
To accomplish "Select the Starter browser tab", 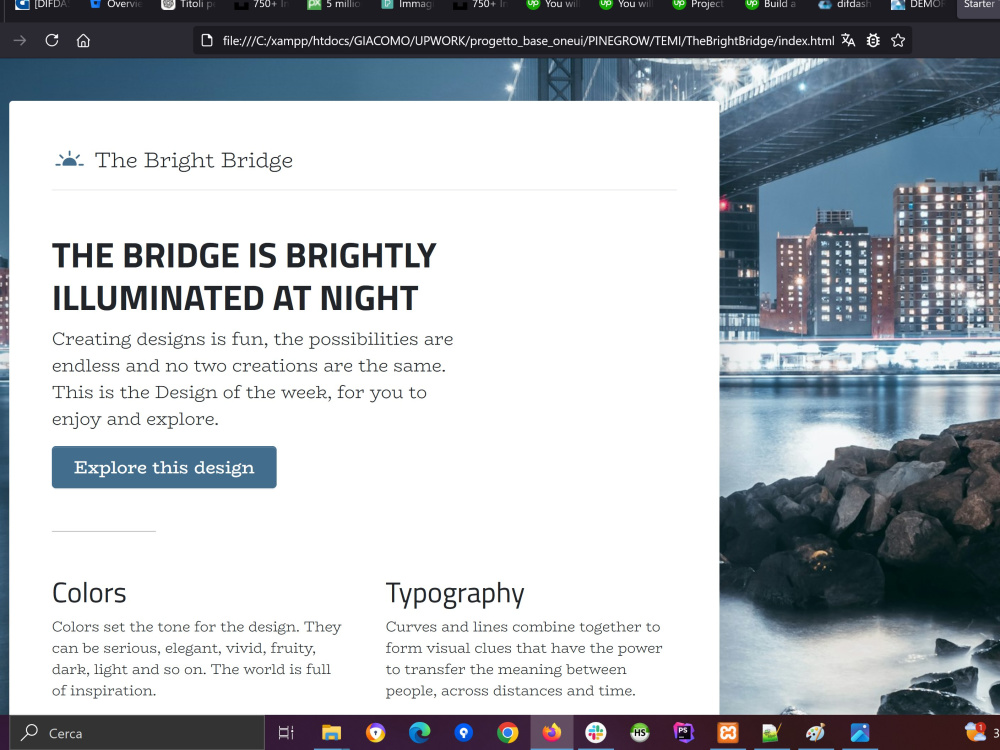I will (x=978, y=5).
